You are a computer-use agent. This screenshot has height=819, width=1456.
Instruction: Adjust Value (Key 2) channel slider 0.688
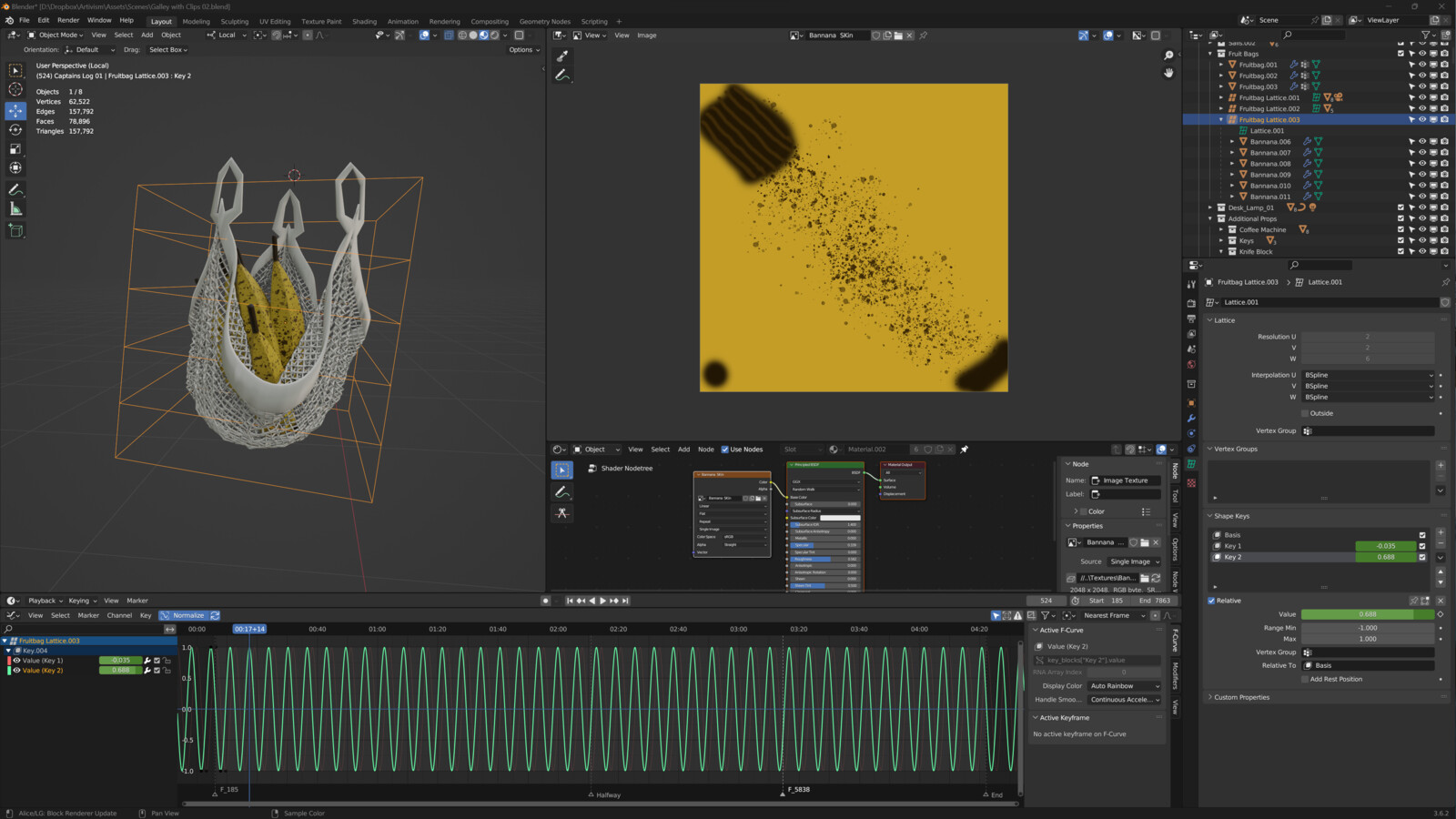pos(120,671)
